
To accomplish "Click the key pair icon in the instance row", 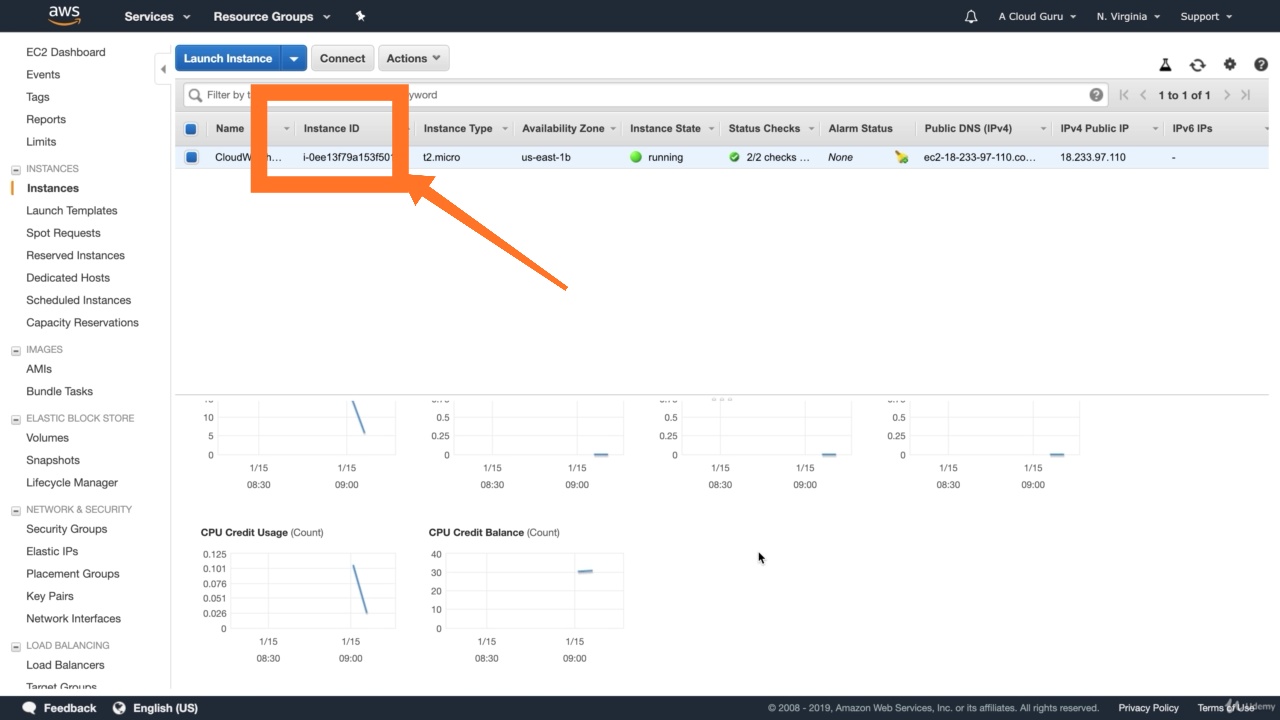I will [901, 157].
